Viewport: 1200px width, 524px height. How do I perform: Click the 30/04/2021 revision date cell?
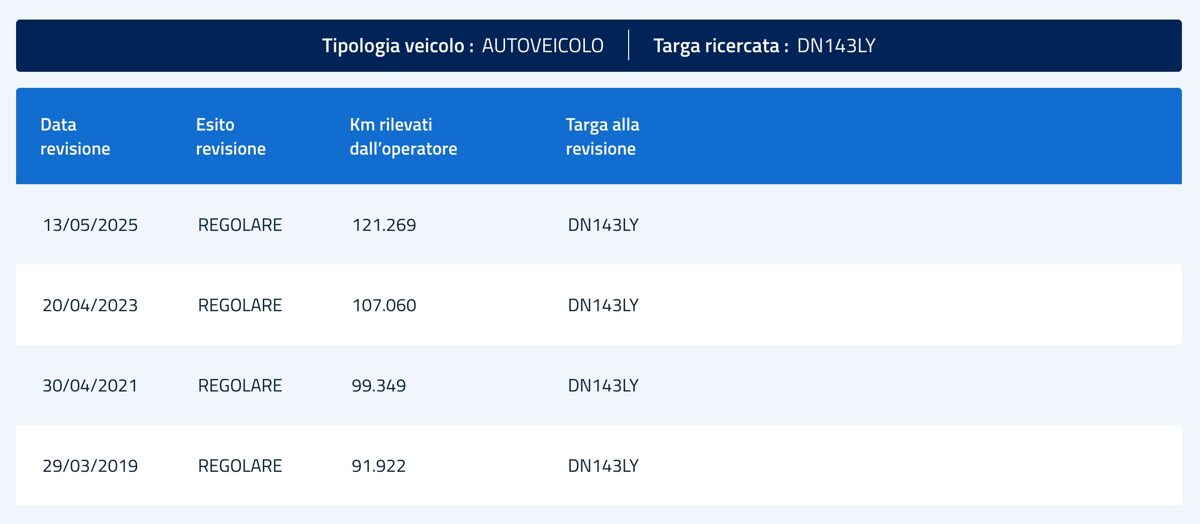(90, 385)
